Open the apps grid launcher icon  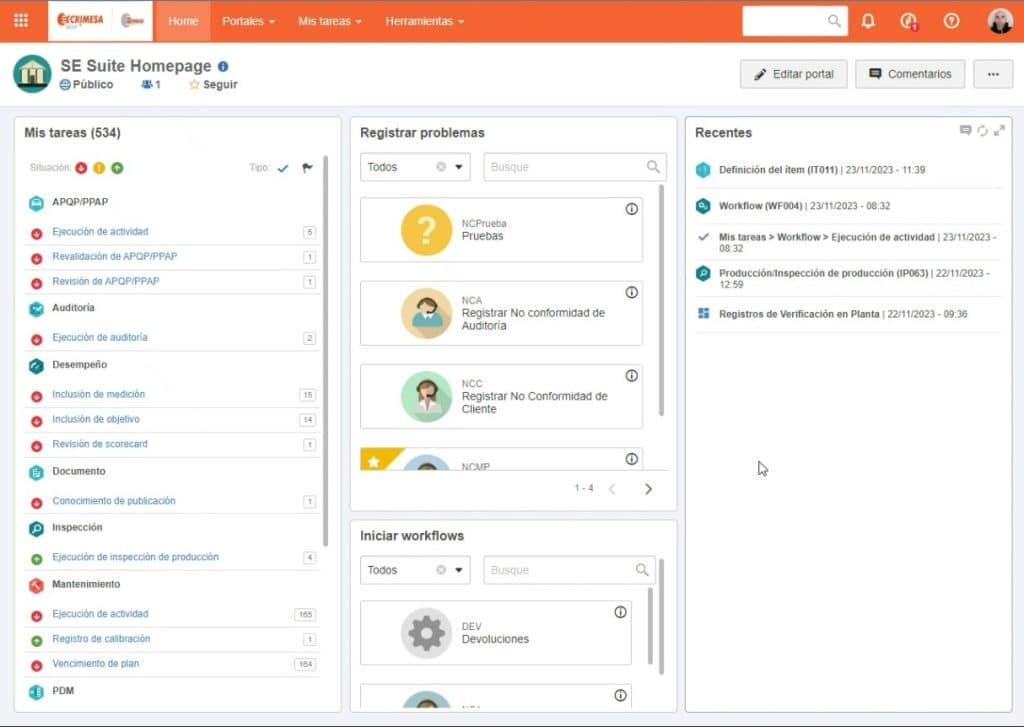point(21,21)
